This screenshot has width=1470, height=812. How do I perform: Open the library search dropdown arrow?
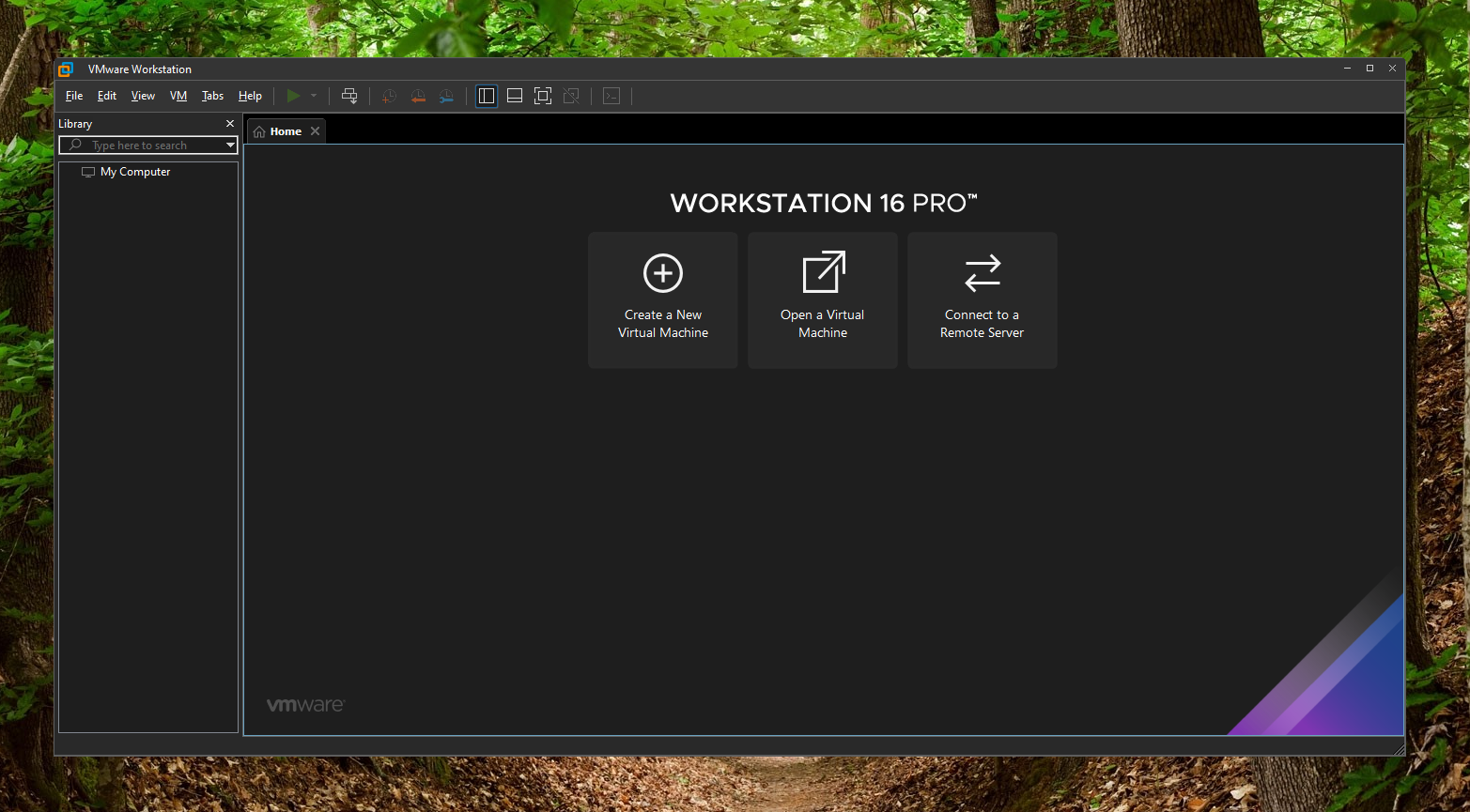tap(229, 145)
